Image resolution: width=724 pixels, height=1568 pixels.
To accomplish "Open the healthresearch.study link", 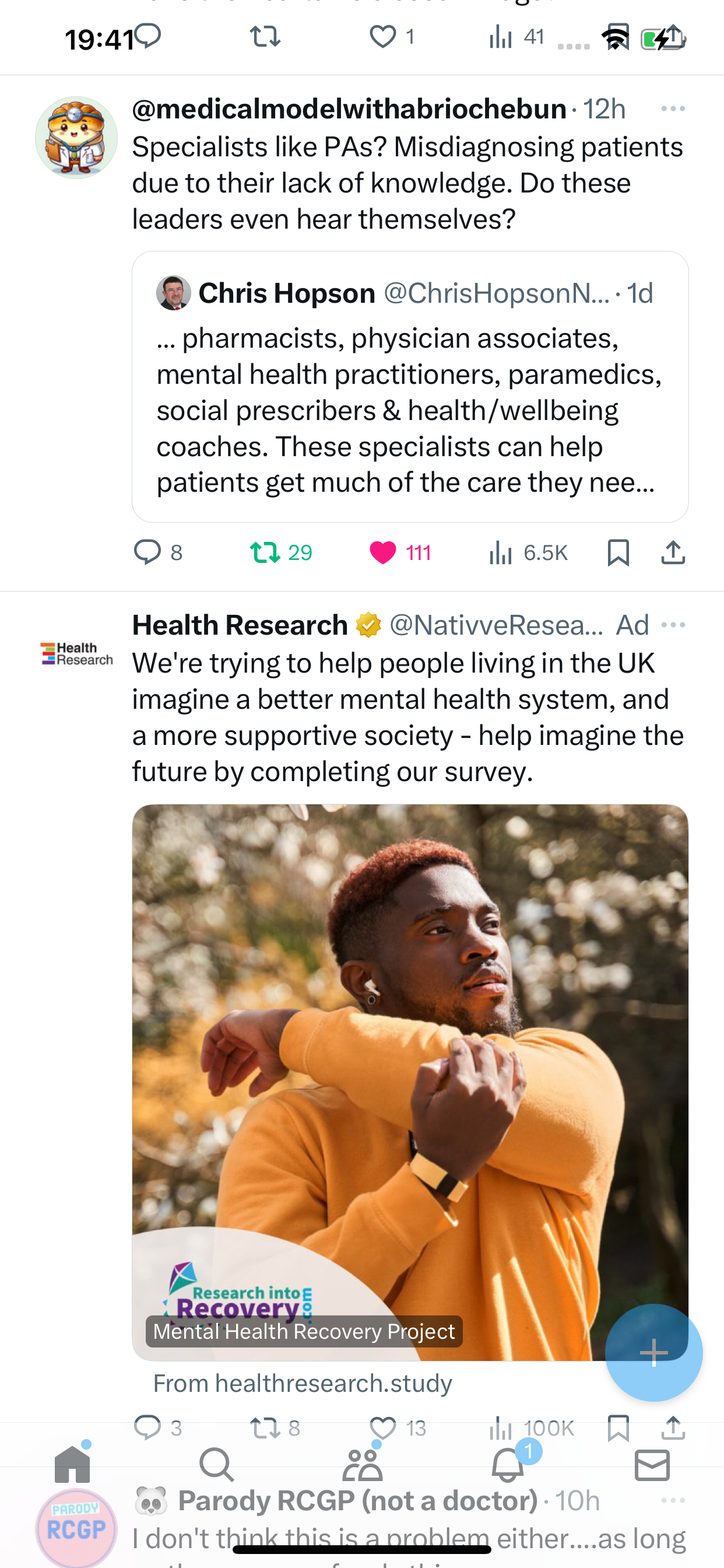I will click(x=303, y=1383).
